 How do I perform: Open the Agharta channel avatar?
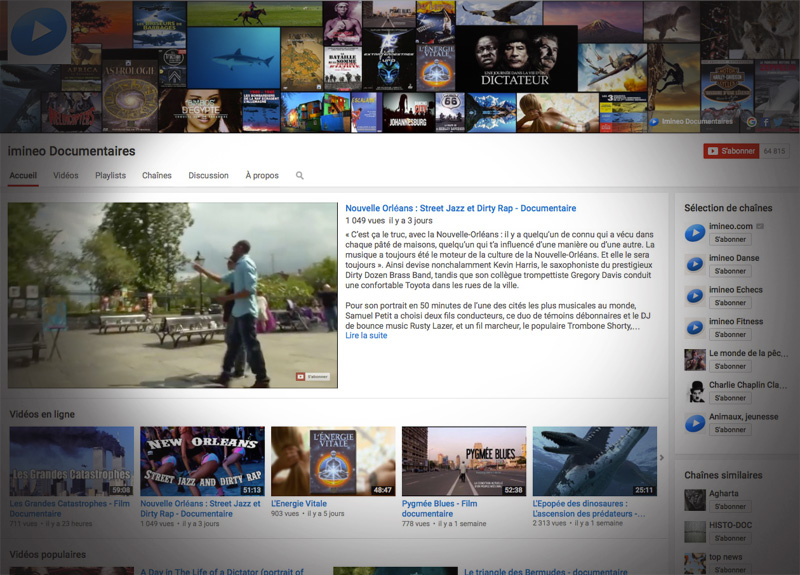[694, 500]
